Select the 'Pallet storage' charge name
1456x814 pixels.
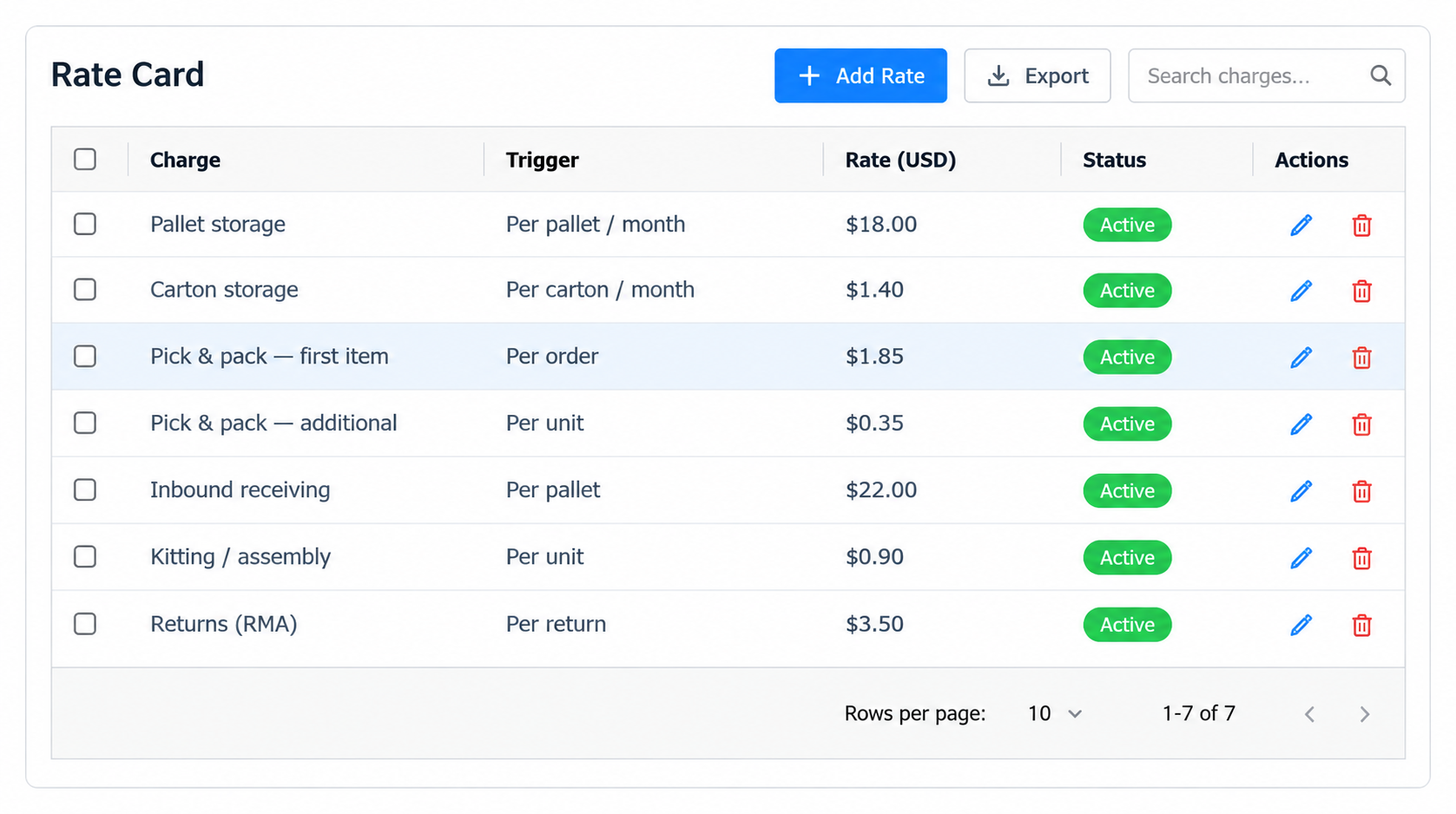[x=218, y=225]
